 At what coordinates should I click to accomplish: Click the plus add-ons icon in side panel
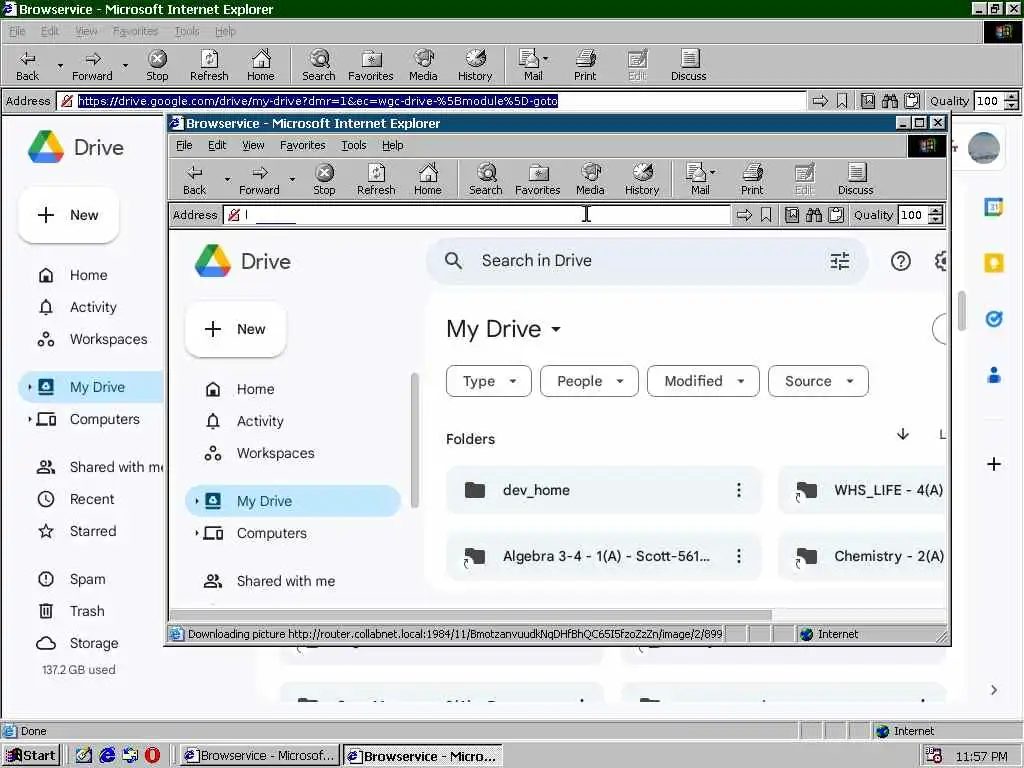click(x=993, y=464)
